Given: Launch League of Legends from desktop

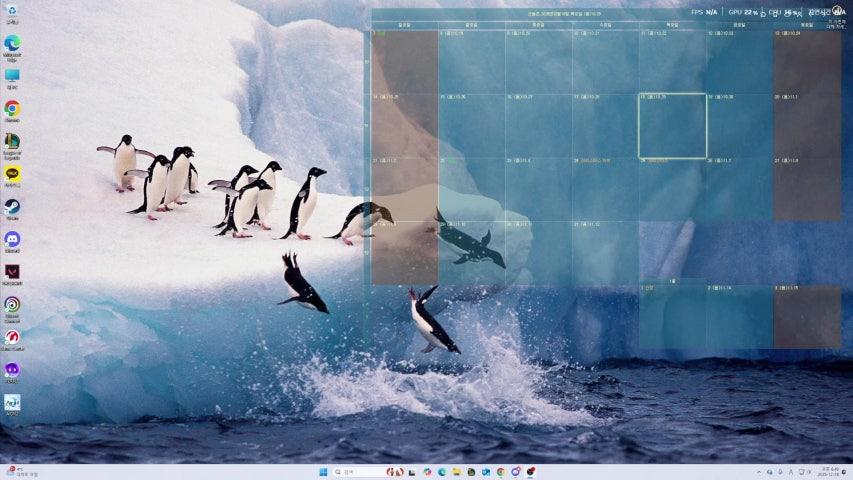Looking at the screenshot, I should pyautogui.click(x=12, y=141).
